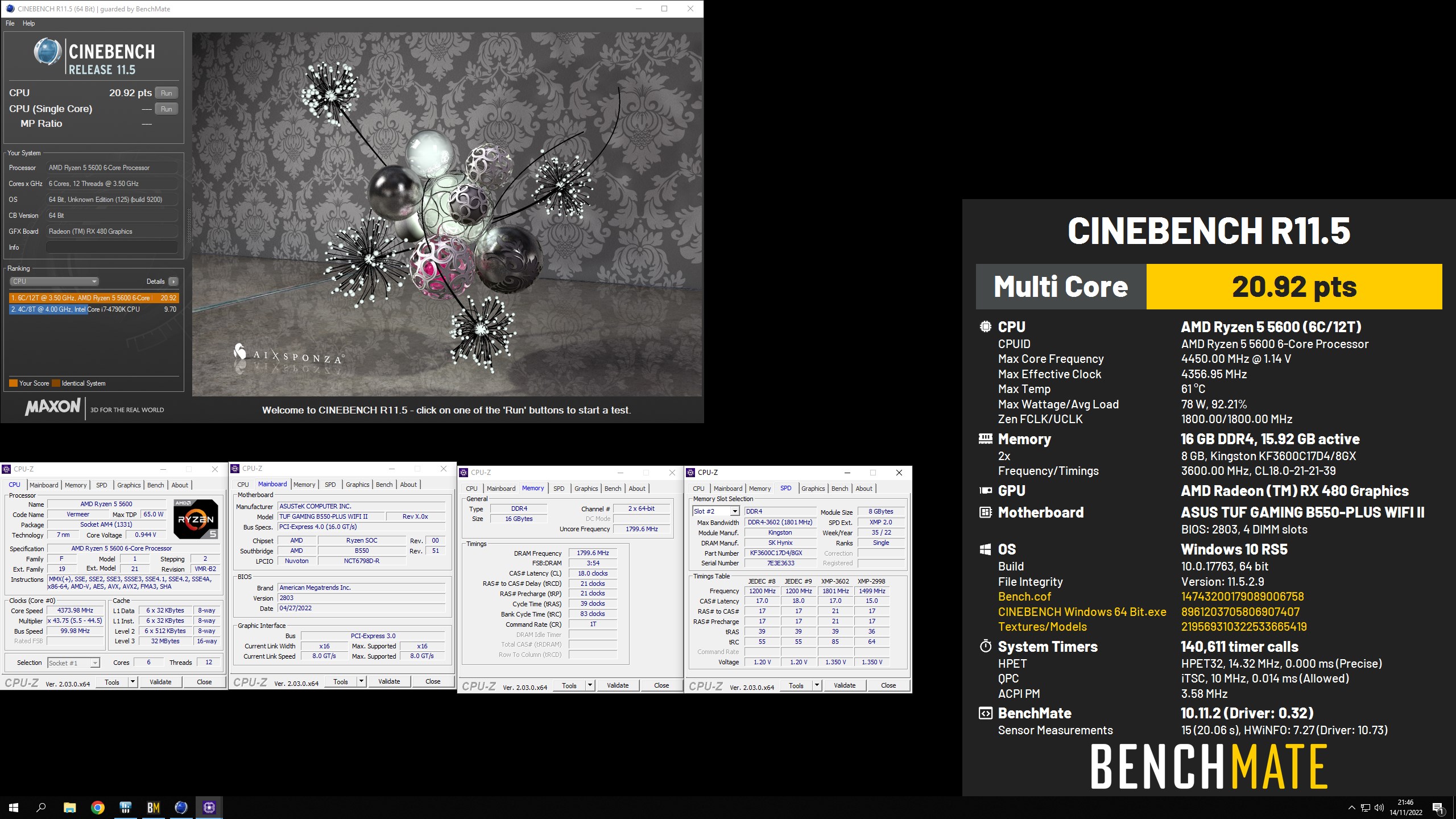Click the rendered Cinebench scene image
Viewport: 1456px width, 819px height.
point(447,214)
